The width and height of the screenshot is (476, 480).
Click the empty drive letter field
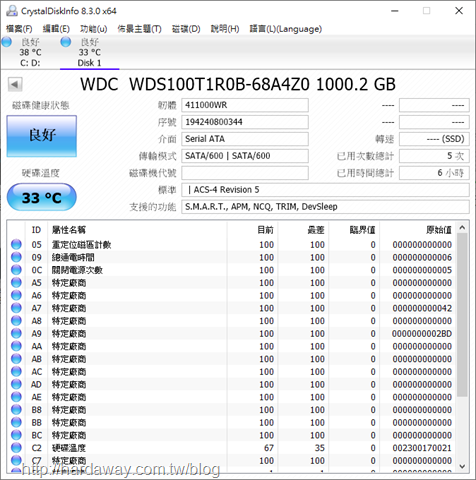245,173
